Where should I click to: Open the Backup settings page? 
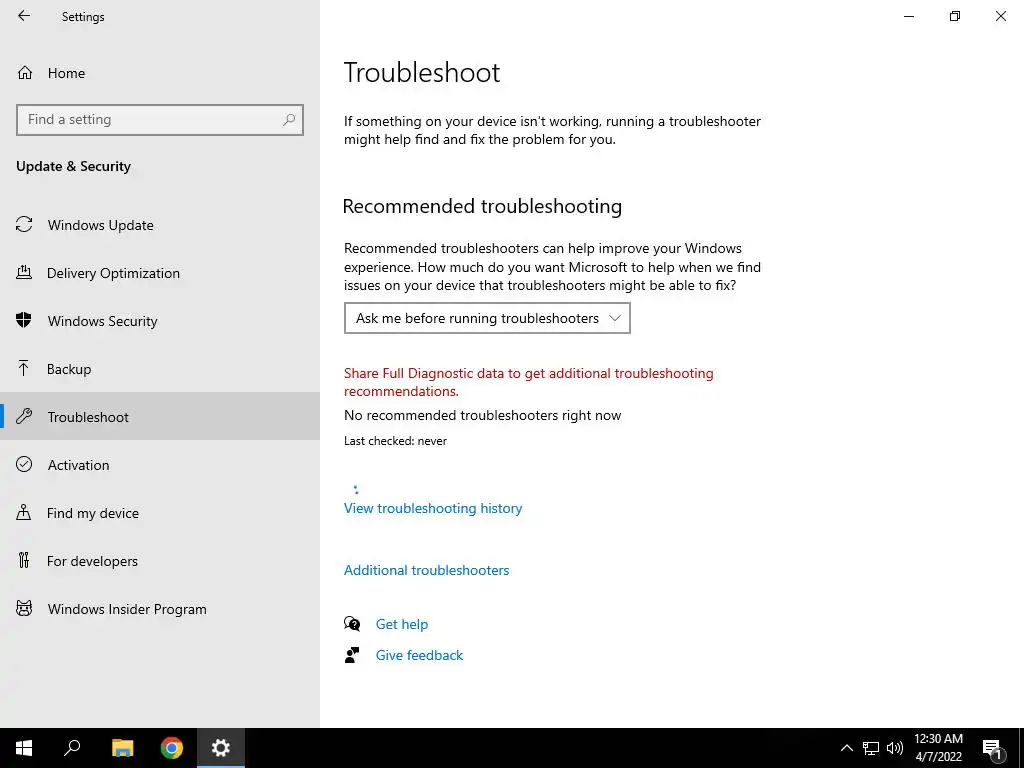(160, 369)
